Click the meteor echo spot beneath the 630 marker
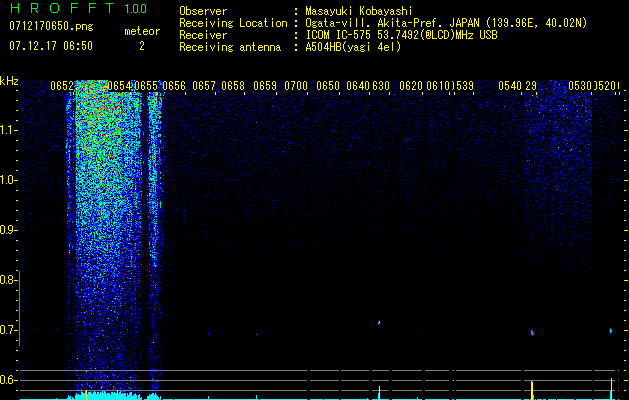Image resolution: width=629 pixels, height=400 pixels. click(379, 322)
